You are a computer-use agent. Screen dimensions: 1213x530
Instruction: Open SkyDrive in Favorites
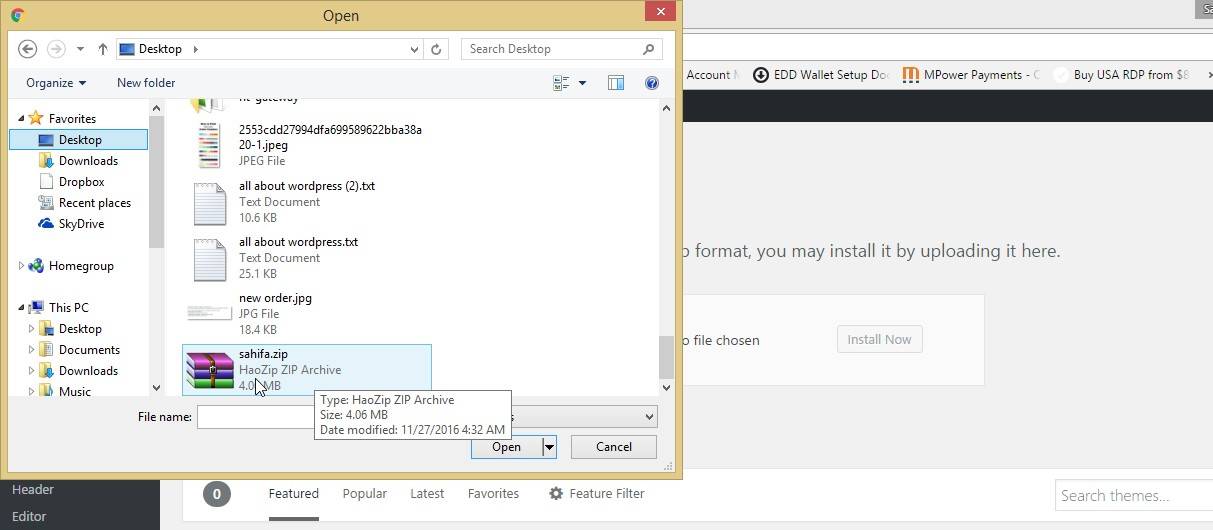click(81, 224)
